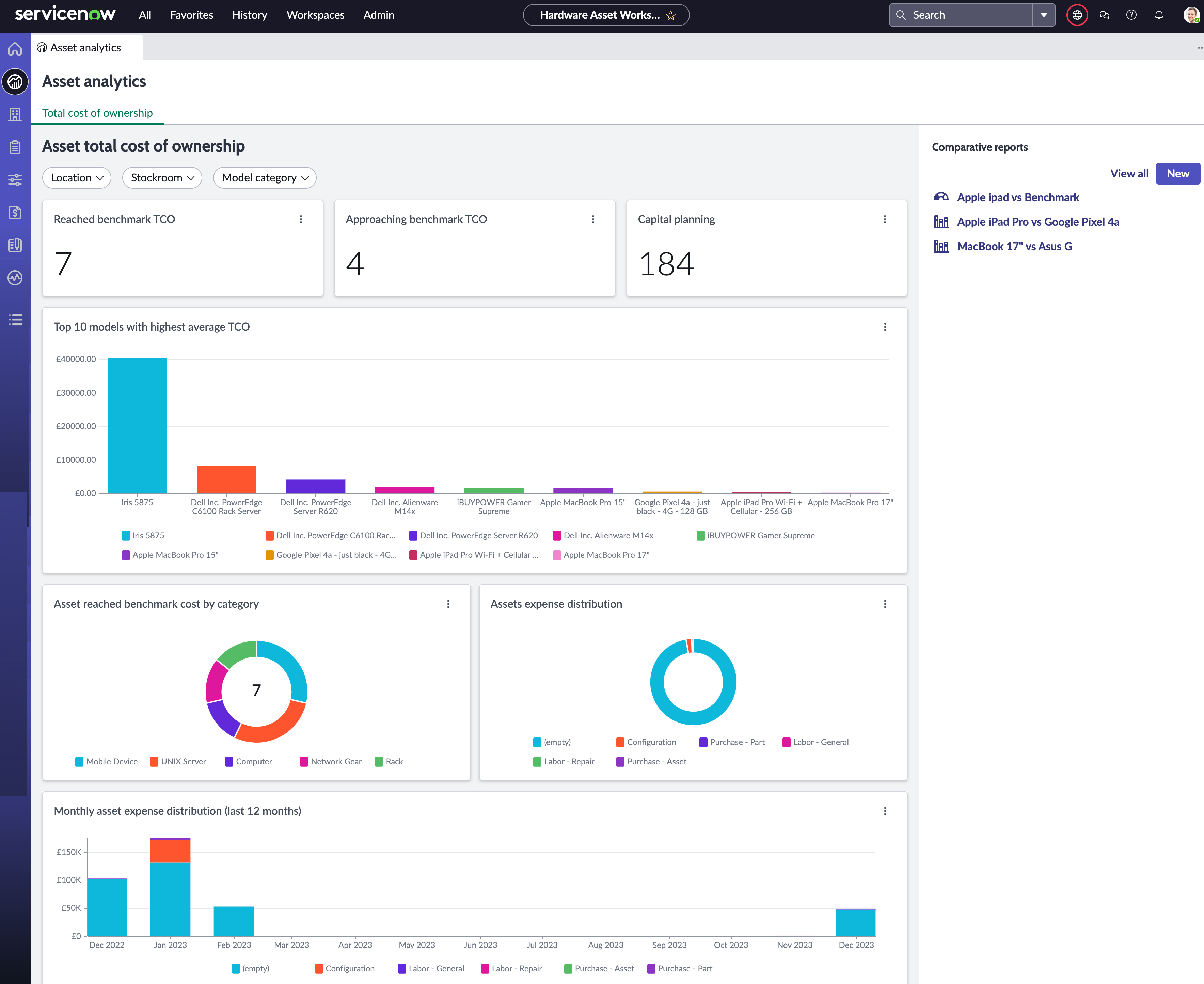
Task: Click Labor - General swatch in monthly expense legend
Action: pos(402,969)
